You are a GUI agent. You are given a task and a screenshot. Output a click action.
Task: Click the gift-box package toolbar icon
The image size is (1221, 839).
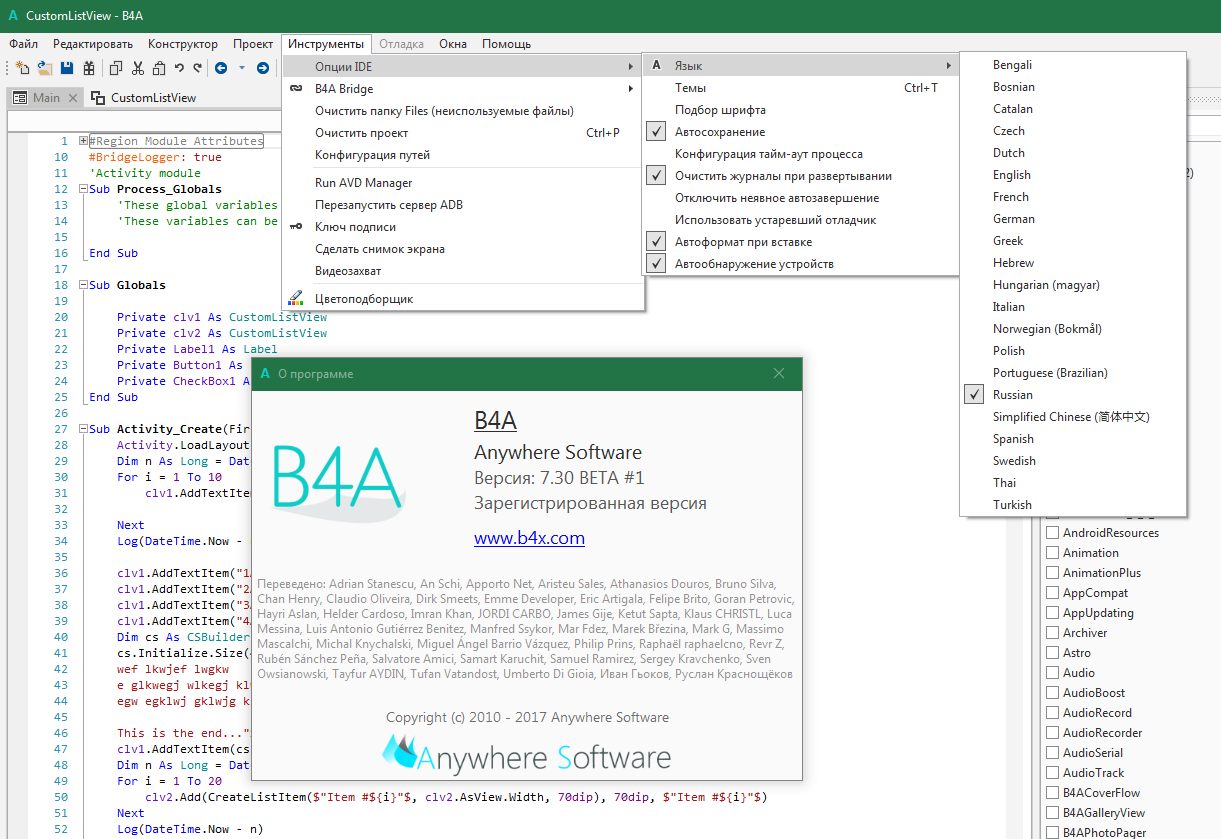click(x=89, y=68)
